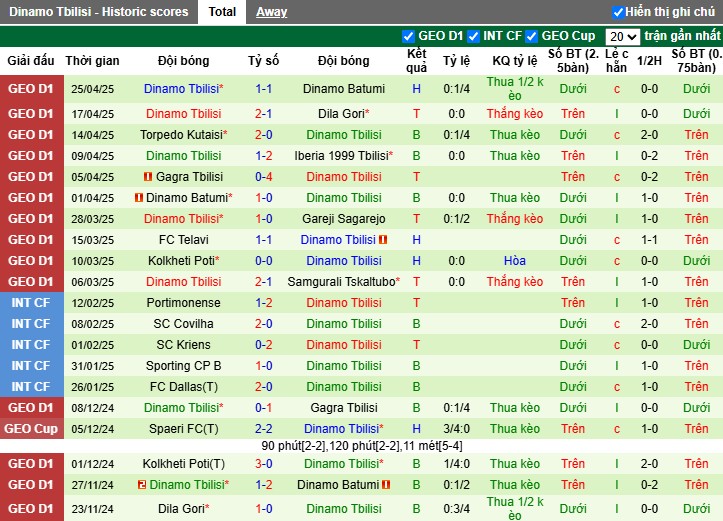Open the Away tab

pos(272,12)
